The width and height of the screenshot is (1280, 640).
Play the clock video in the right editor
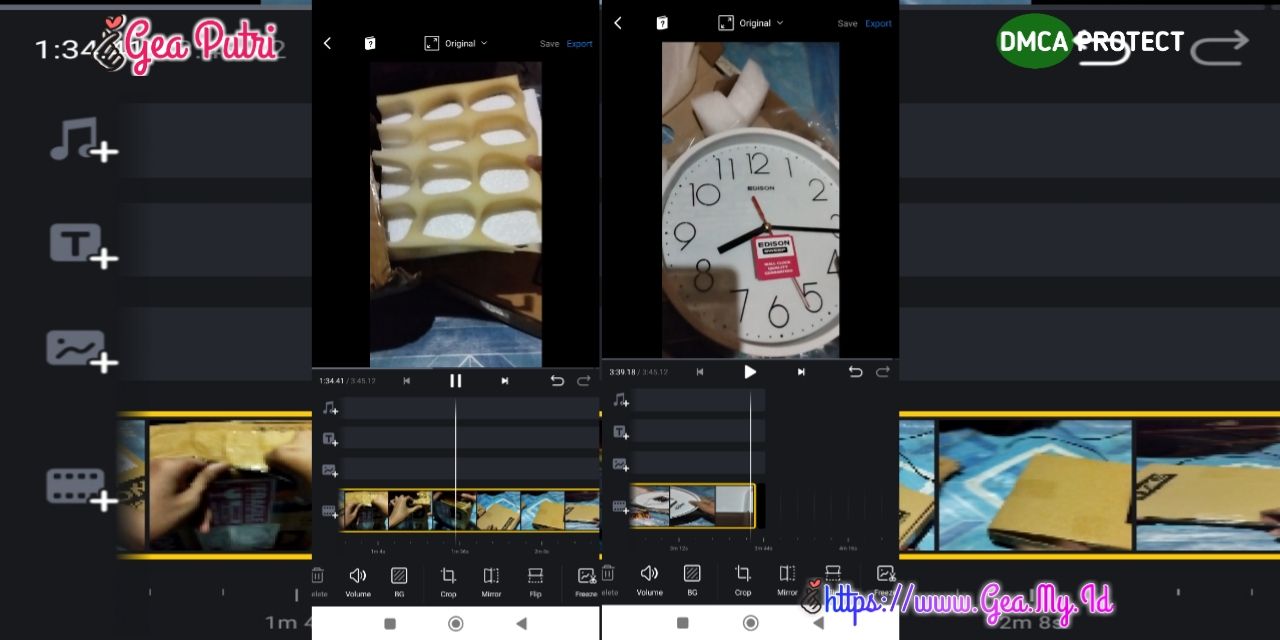pyautogui.click(x=750, y=371)
